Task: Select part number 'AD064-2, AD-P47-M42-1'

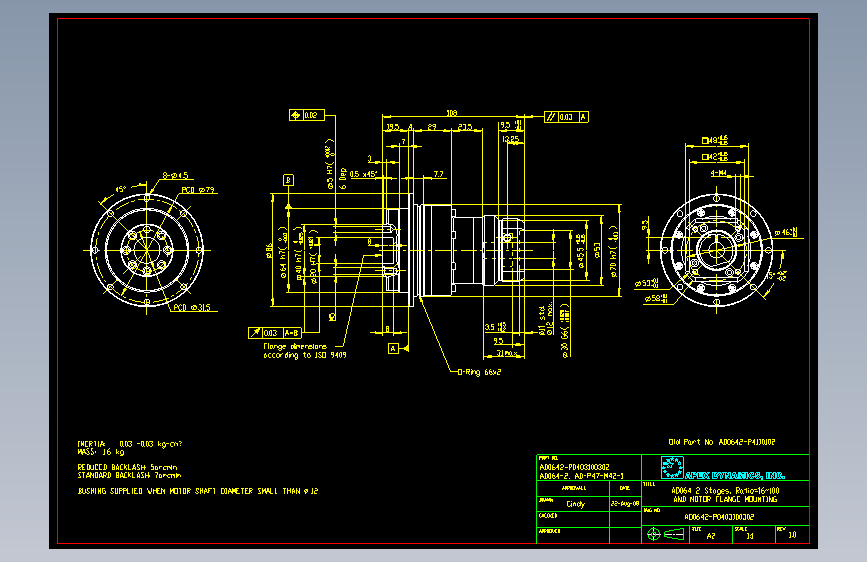Action: [581, 476]
